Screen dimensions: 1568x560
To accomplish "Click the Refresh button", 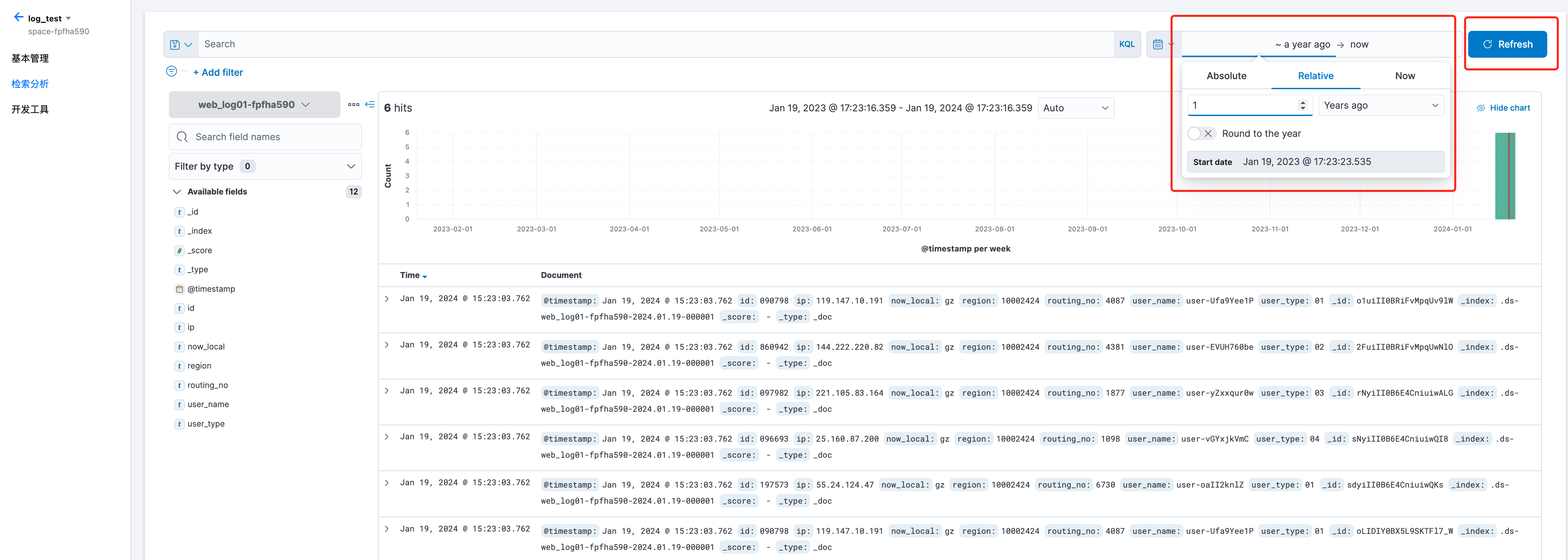I will pyautogui.click(x=1507, y=45).
